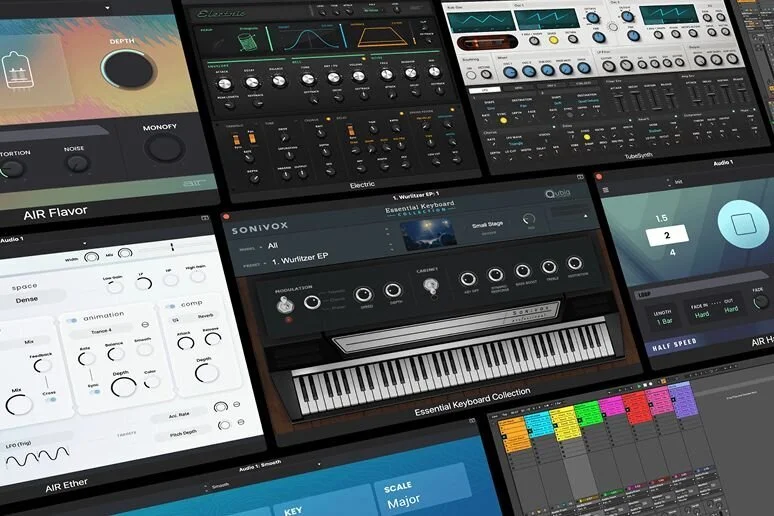Select Reverb in the comp section
The height and width of the screenshot is (516, 774).
pos(205,316)
